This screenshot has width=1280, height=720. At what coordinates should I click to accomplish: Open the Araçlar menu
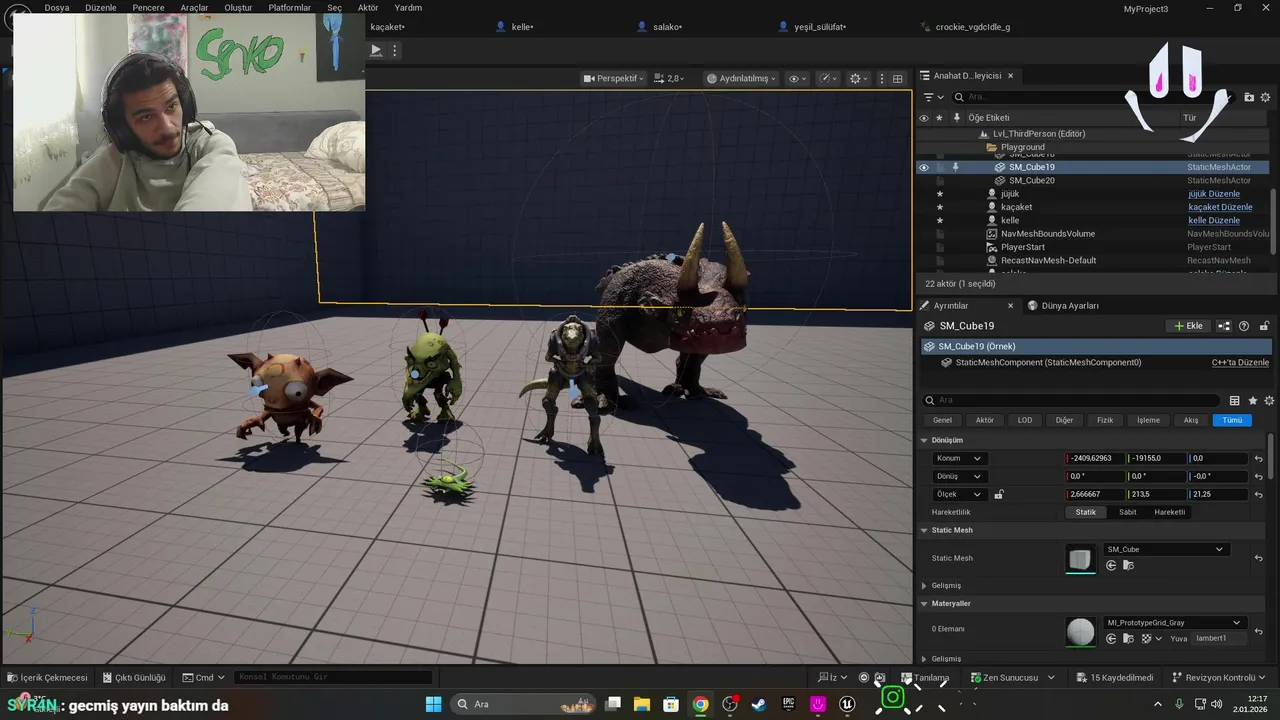[194, 7]
